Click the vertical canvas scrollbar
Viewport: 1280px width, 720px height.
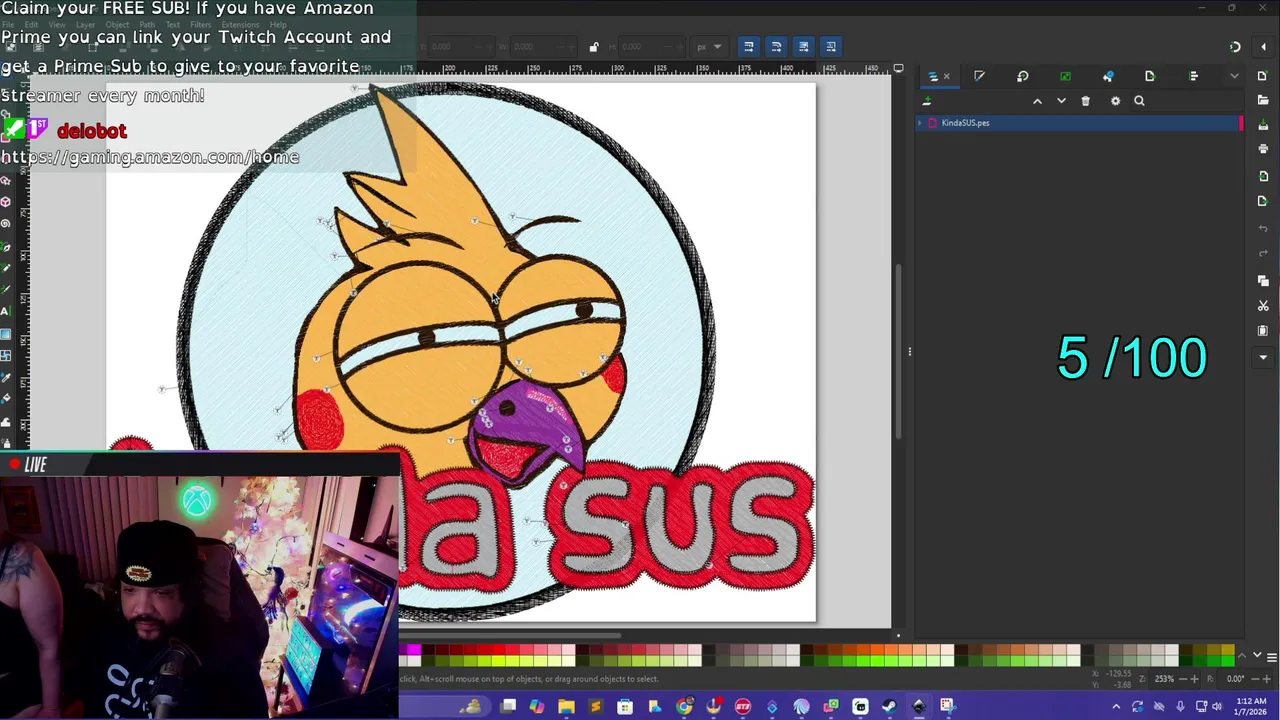pyautogui.click(x=897, y=352)
